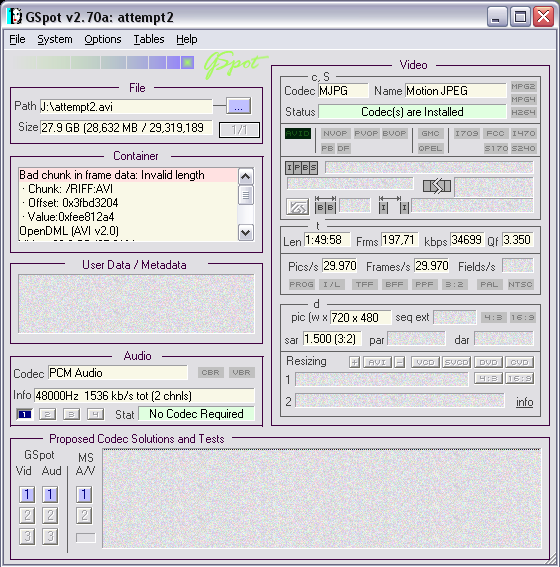Click the GMC indicator
560x567 pixels.
pyautogui.click(x=430, y=133)
